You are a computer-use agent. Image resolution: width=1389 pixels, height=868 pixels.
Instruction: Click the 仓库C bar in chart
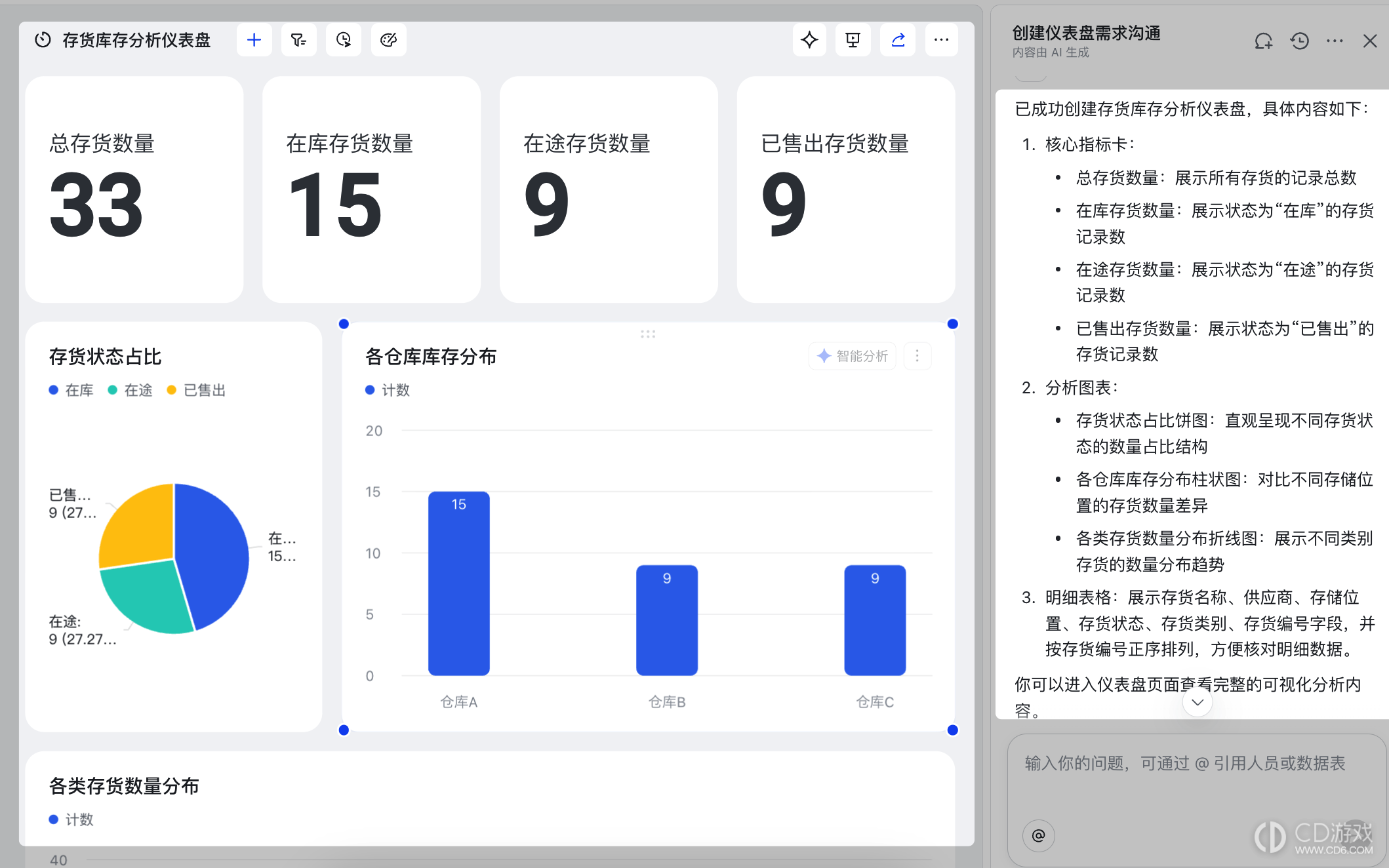(875, 620)
